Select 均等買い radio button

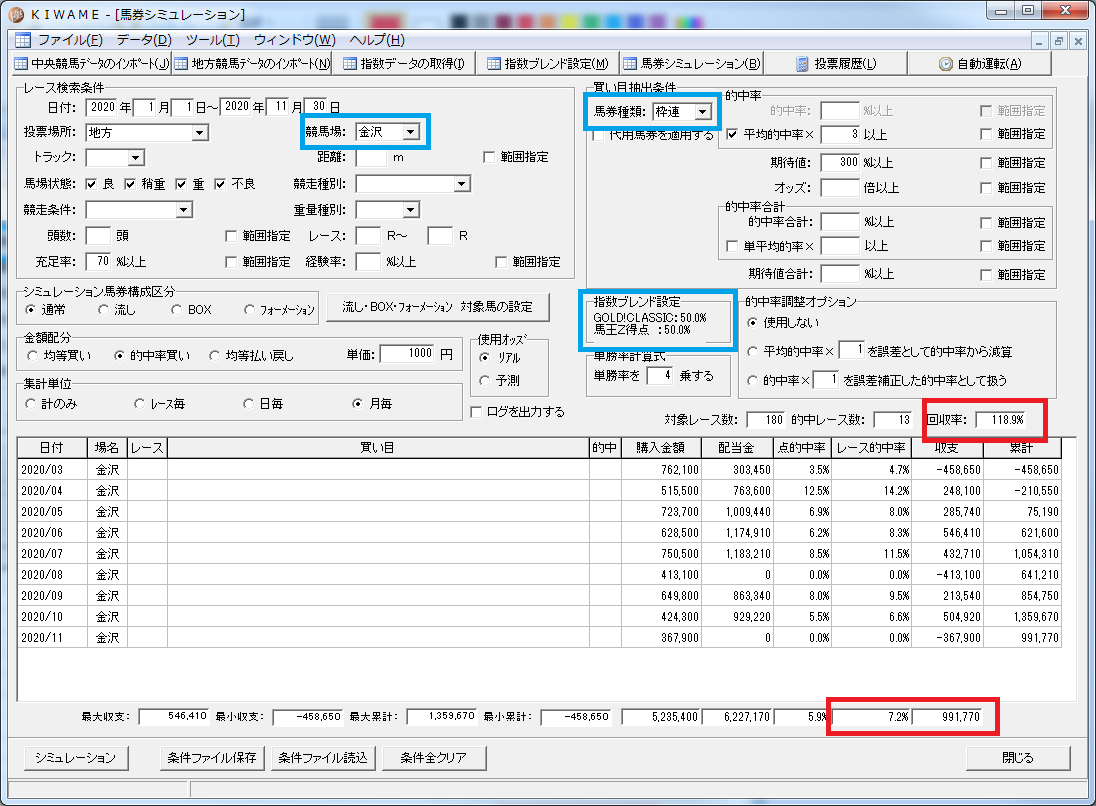tap(32, 356)
